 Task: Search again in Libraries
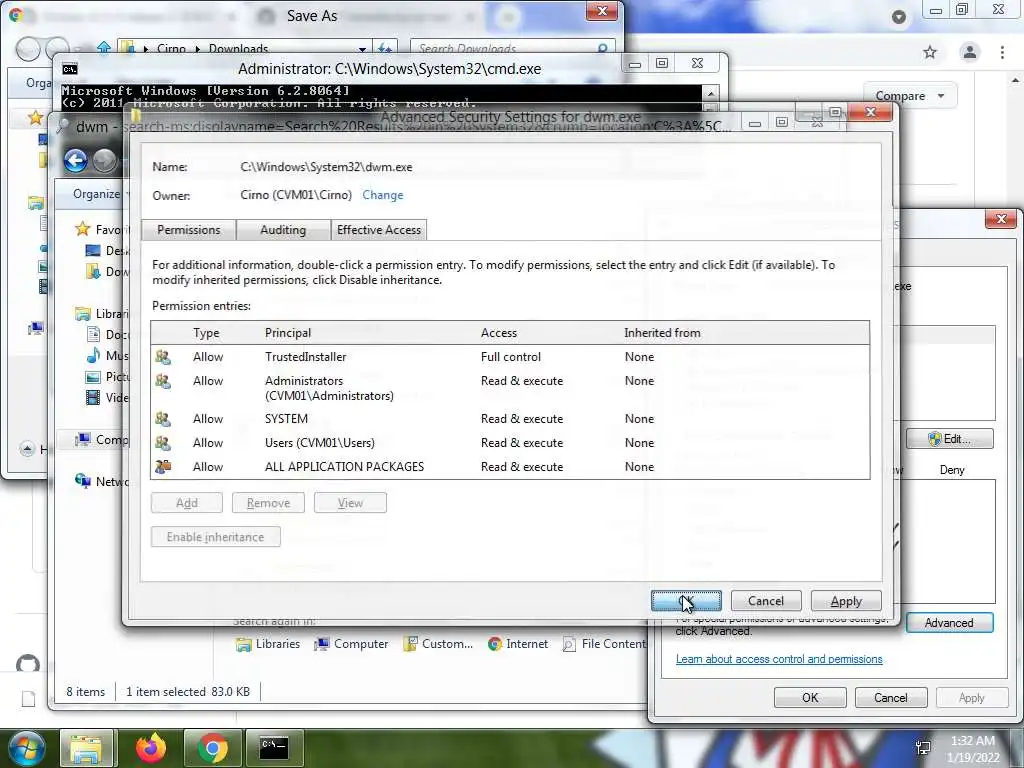click(268, 644)
